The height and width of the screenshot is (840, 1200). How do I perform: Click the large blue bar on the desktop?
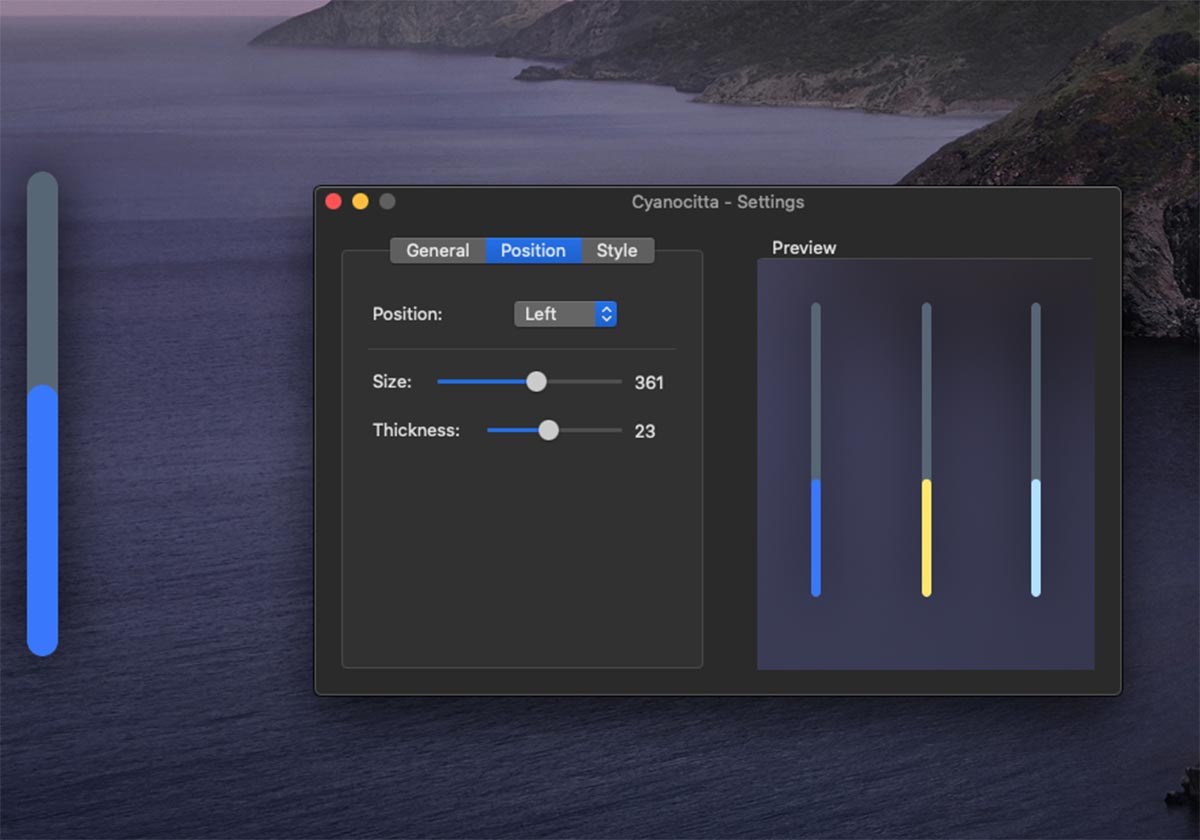pos(42,414)
